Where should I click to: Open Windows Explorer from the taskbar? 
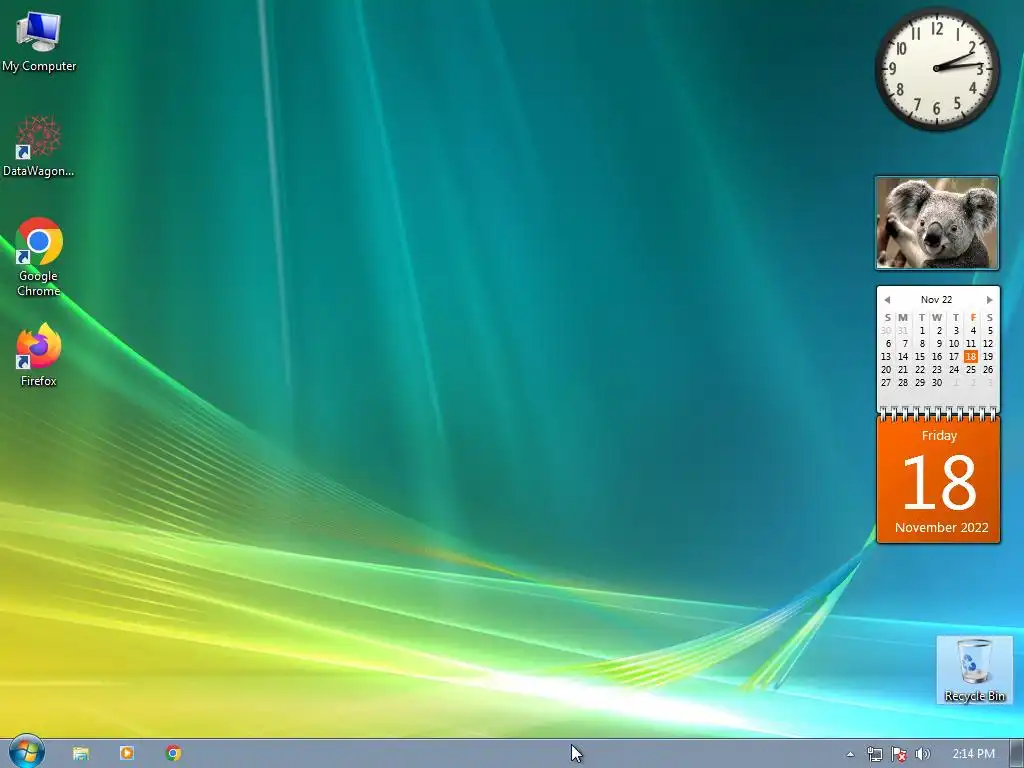tap(81, 754)
